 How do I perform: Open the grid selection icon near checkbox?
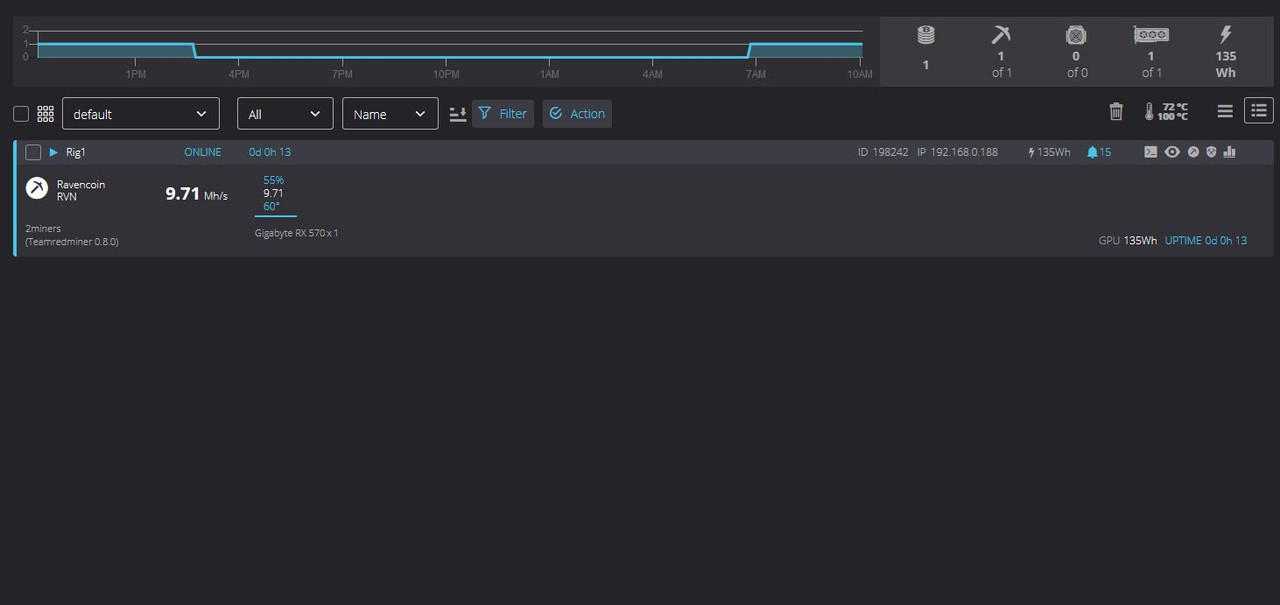click(45, 114)
